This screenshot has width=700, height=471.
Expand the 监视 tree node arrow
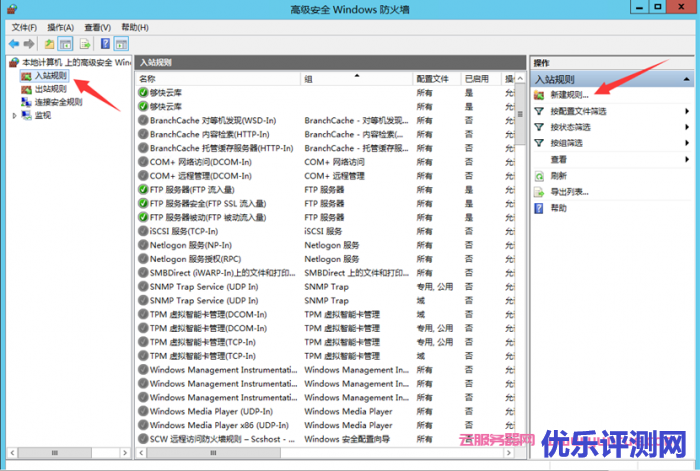(x=14, y=116)
